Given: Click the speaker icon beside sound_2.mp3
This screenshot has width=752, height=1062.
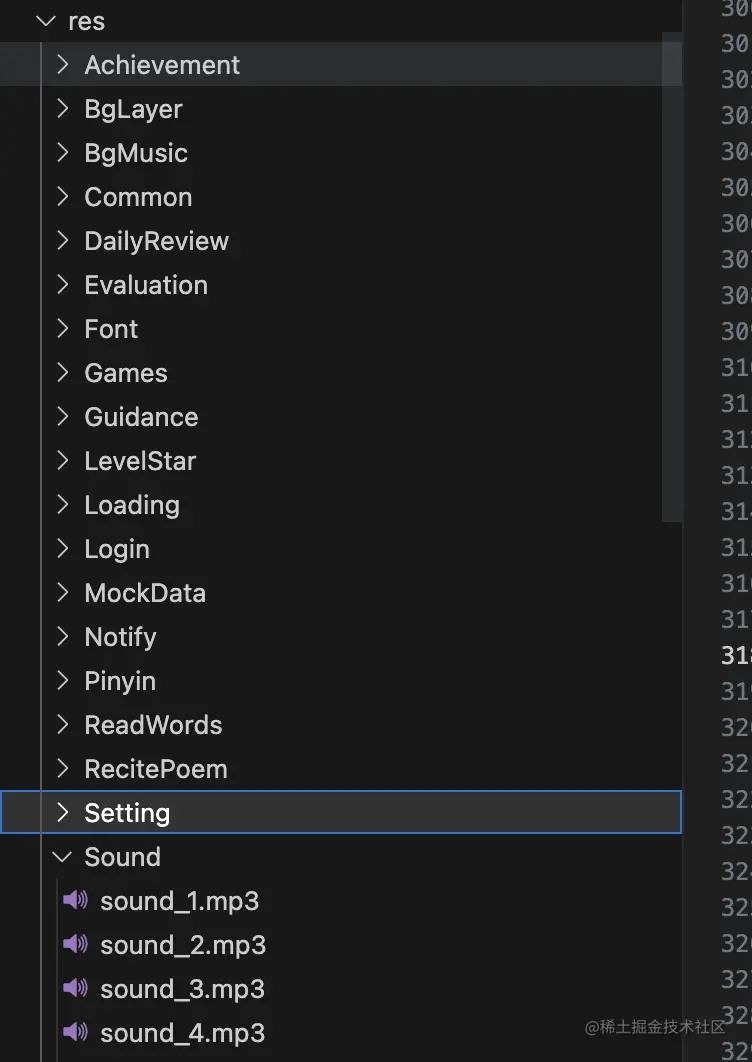Looking at the screenshot, I should 75,944.
